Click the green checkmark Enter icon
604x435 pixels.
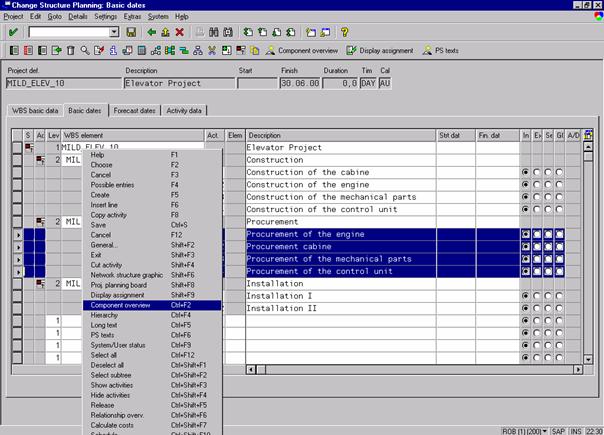coord(13,32)
